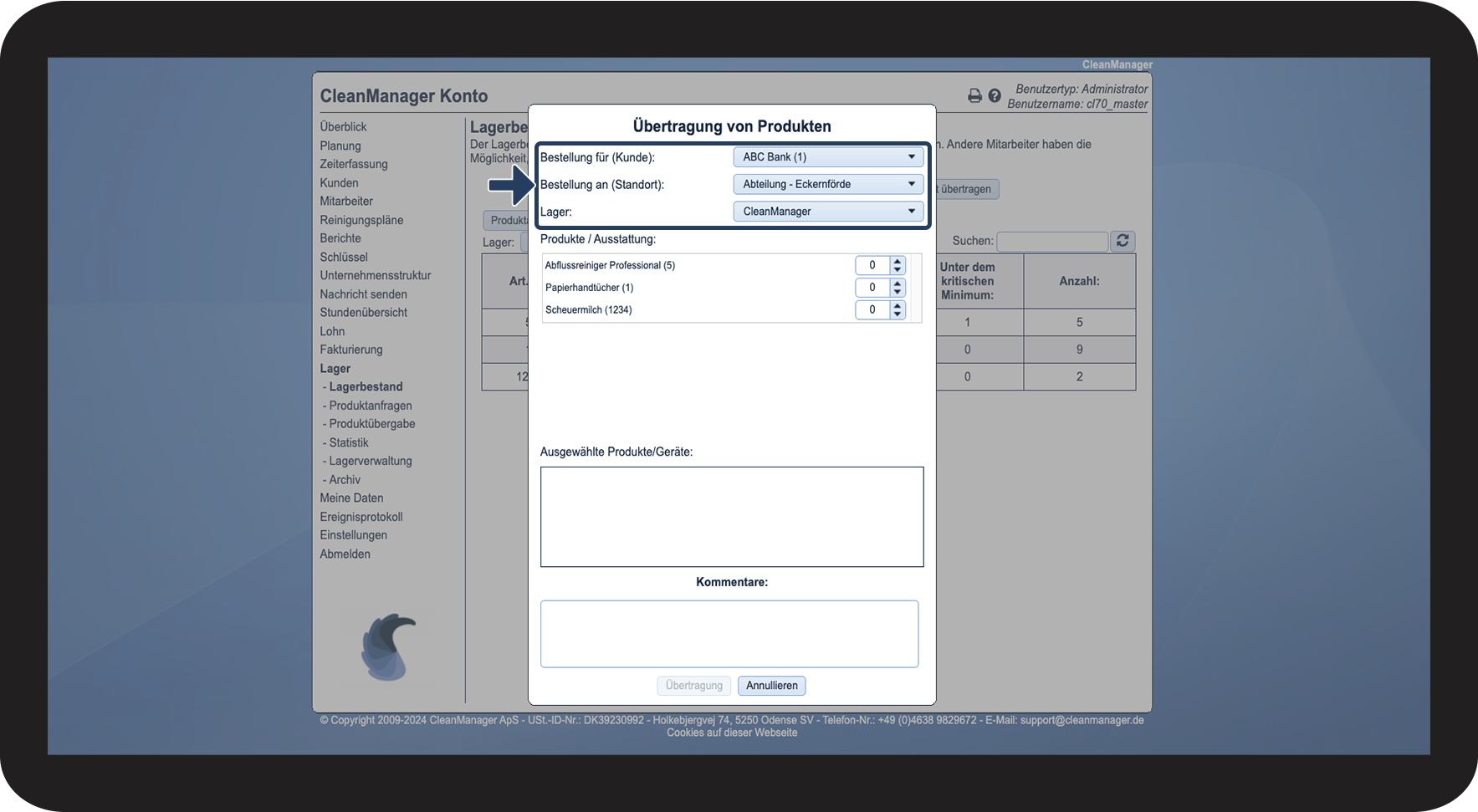Click the Anzahl column header

tap(1079, 282)
